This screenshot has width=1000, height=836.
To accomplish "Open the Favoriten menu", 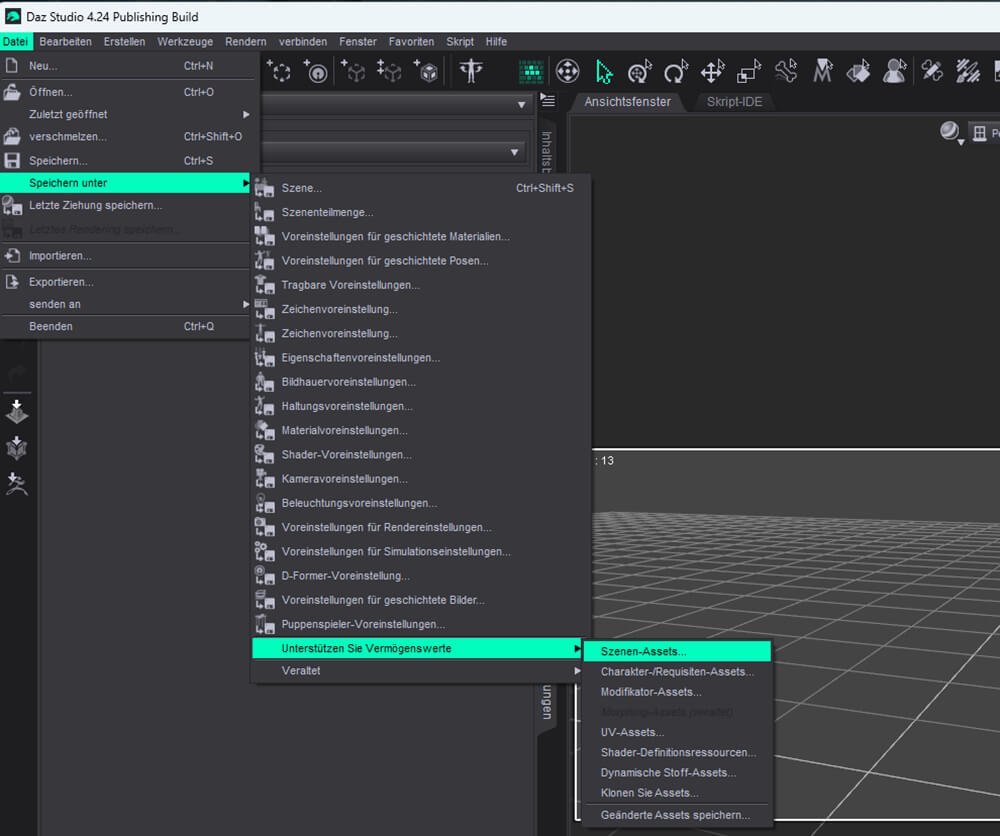I will [411, 41].
